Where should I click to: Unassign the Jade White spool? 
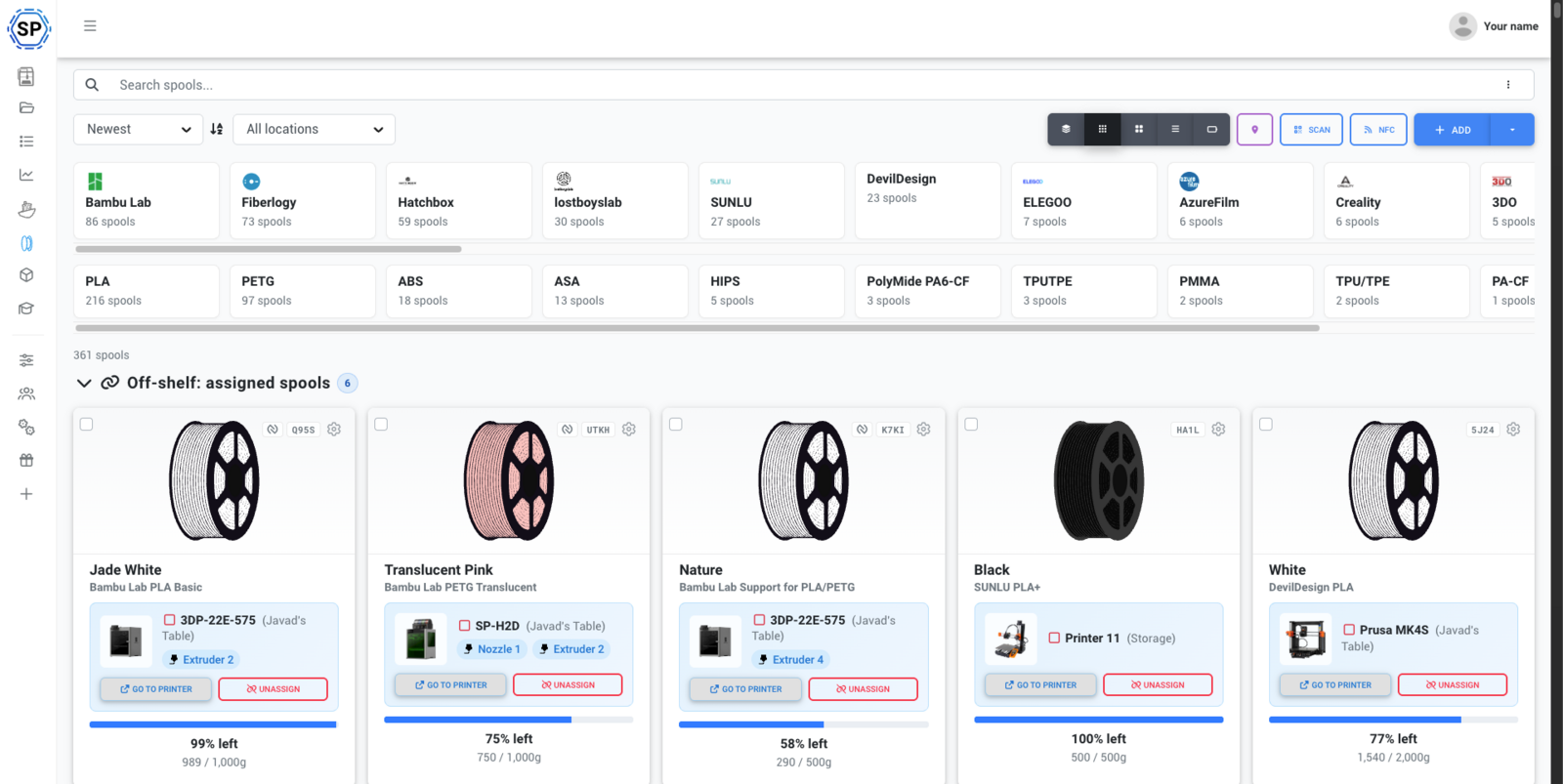273,689
